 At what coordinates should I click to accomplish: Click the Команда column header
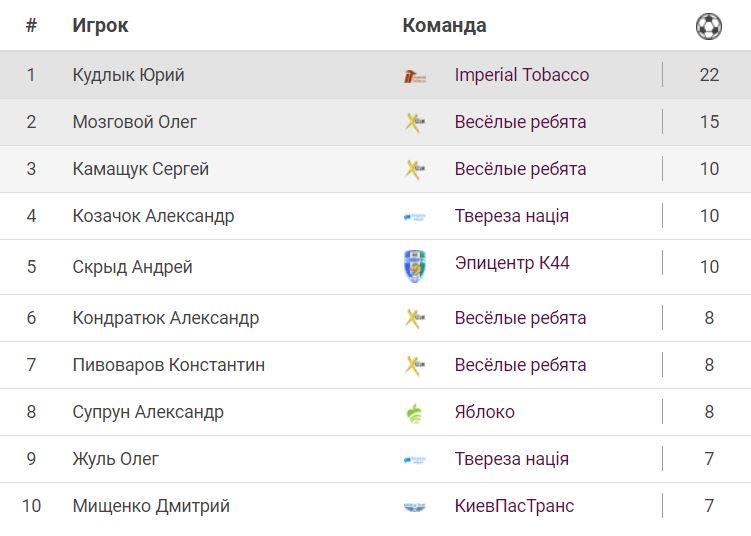coord(444,26)
